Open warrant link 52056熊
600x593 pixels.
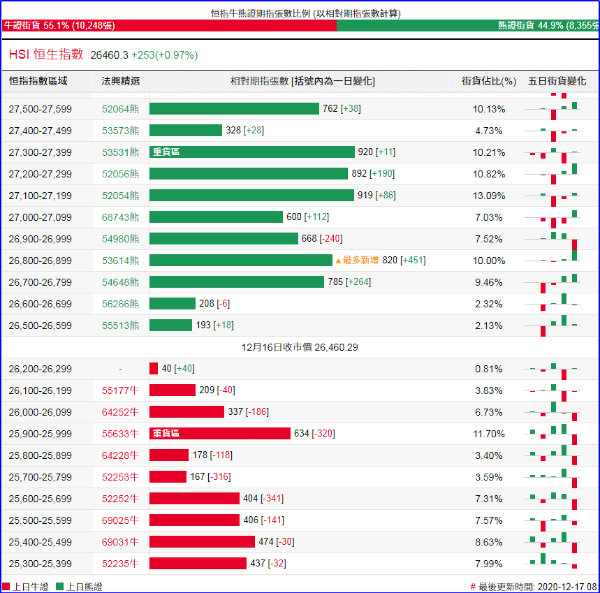coord(121,174)
